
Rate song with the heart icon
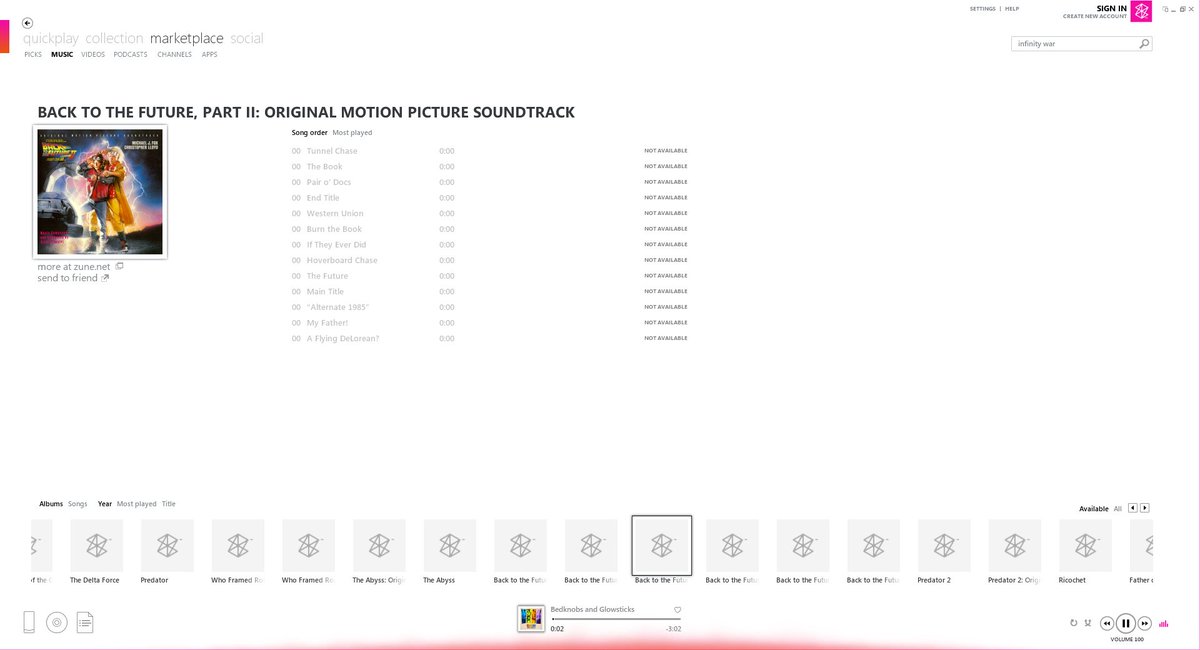(x=677, y=609)
